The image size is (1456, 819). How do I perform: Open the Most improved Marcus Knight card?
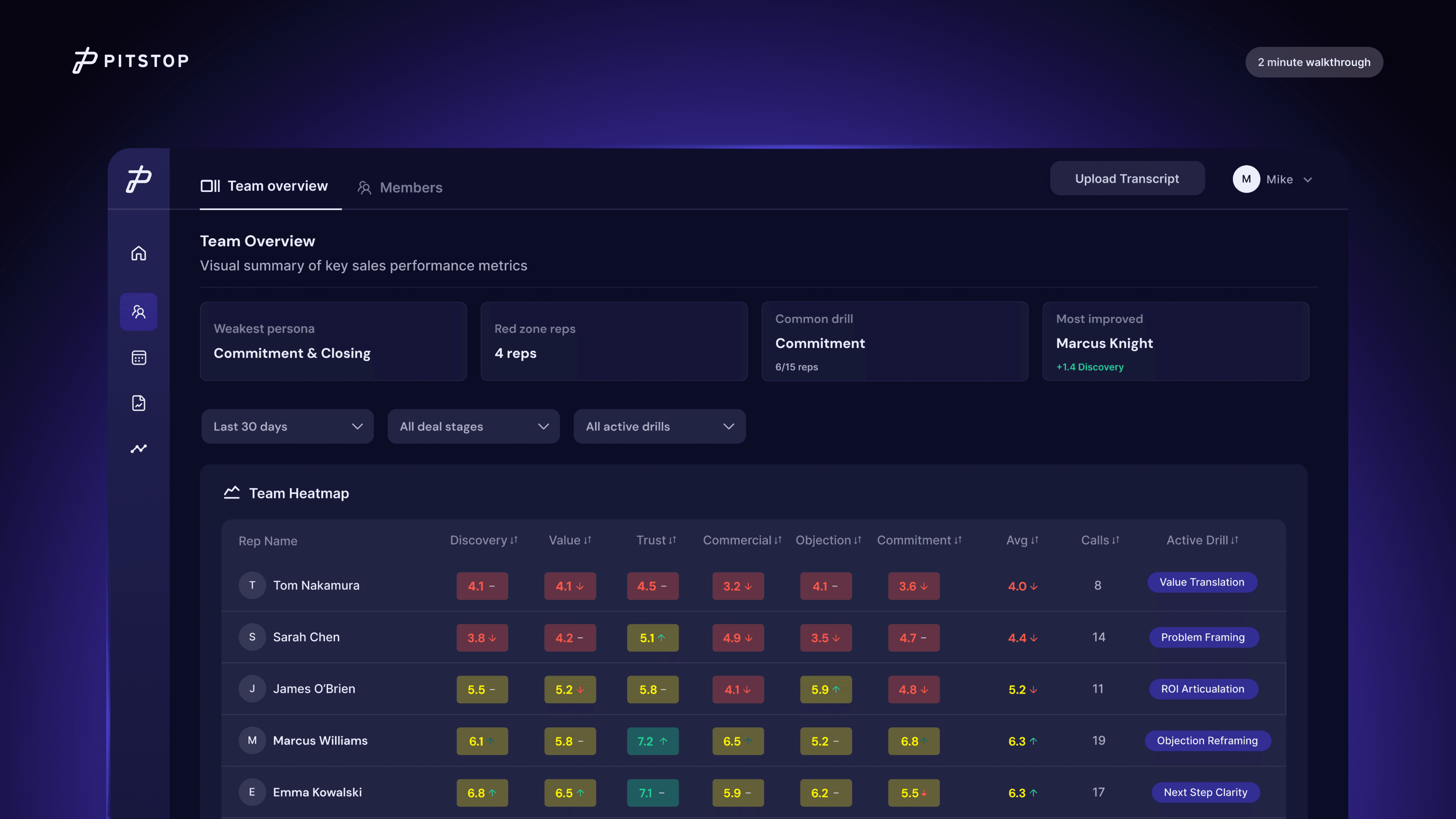tap(1176, 341)
